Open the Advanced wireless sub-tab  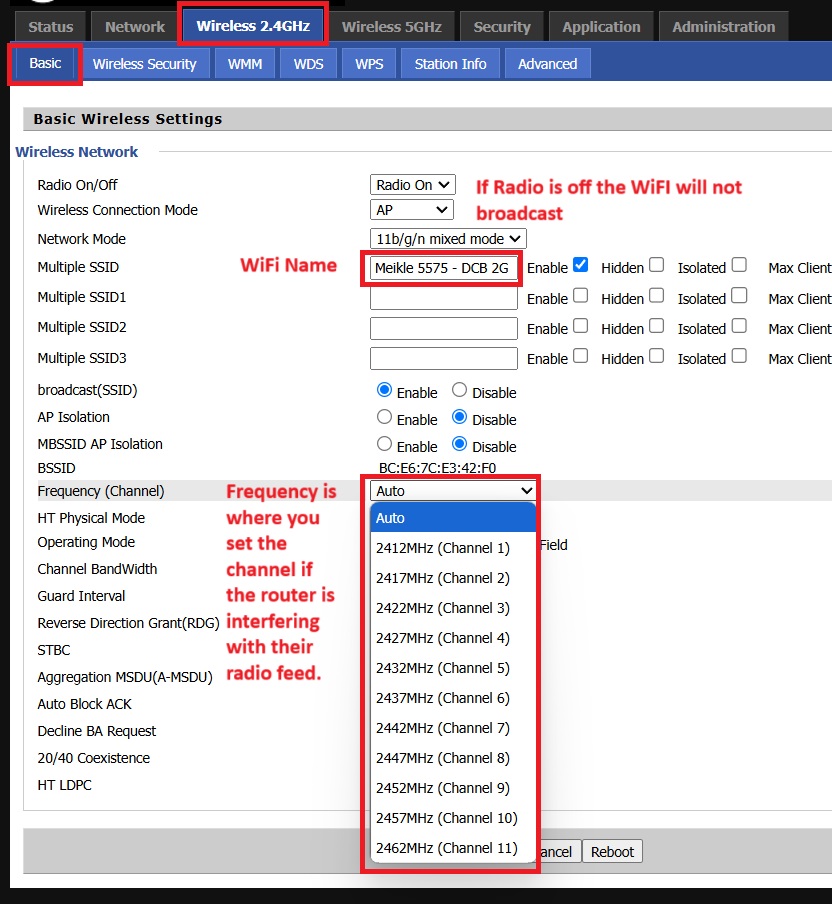[547, 64]
